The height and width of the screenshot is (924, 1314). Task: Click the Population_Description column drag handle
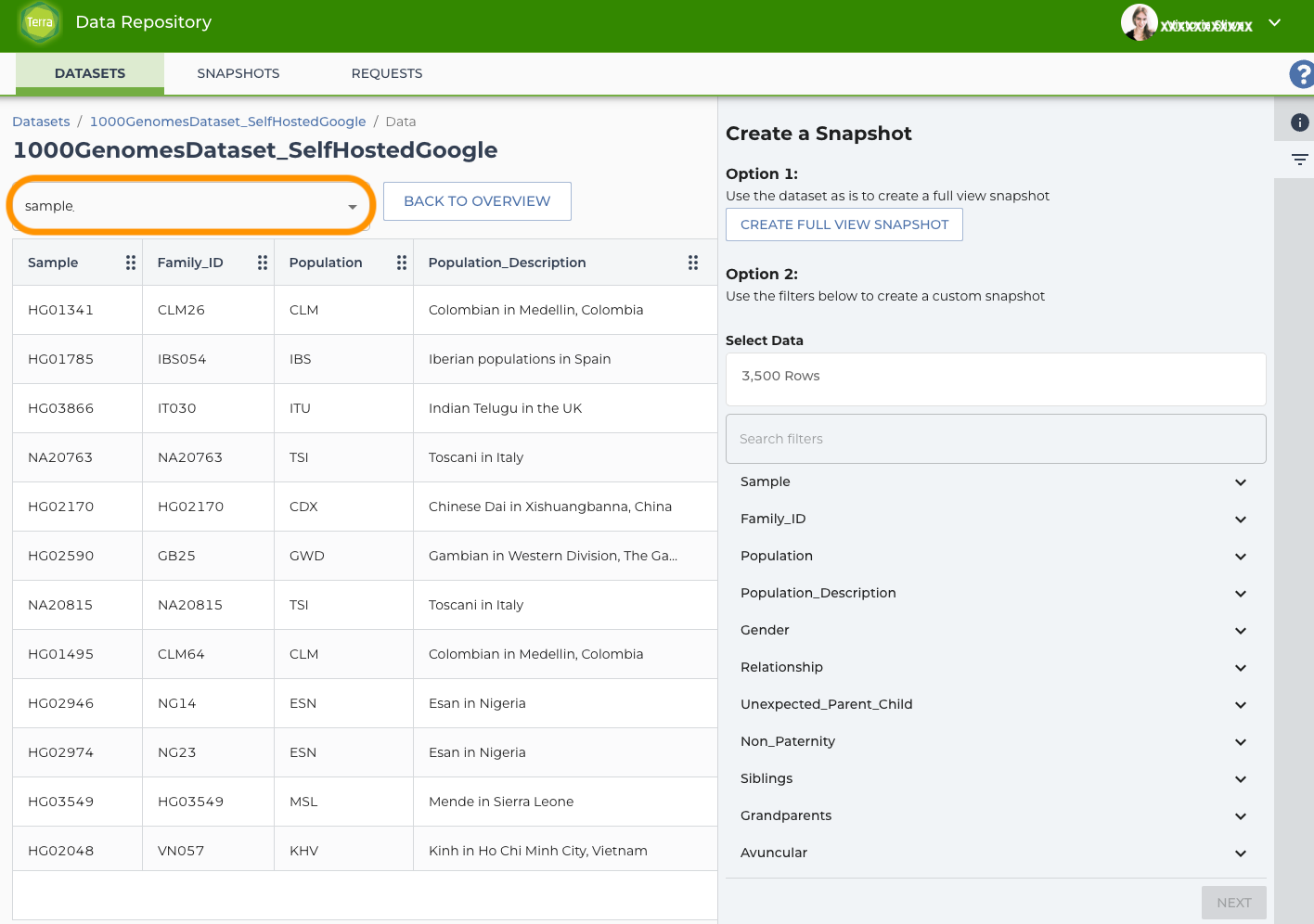pyautogui.click(x=693, y=263)
